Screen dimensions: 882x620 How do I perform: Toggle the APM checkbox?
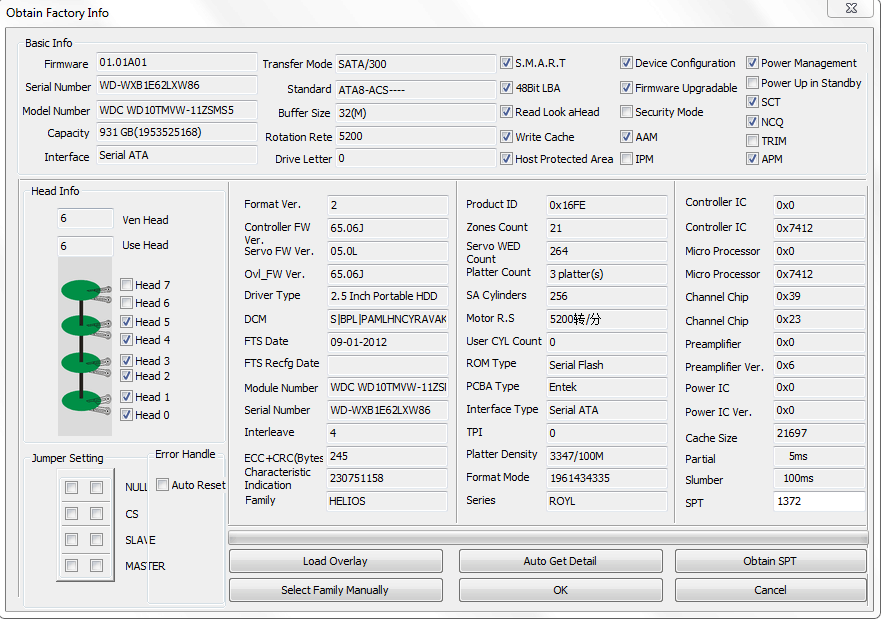click(x=752, y=159)
